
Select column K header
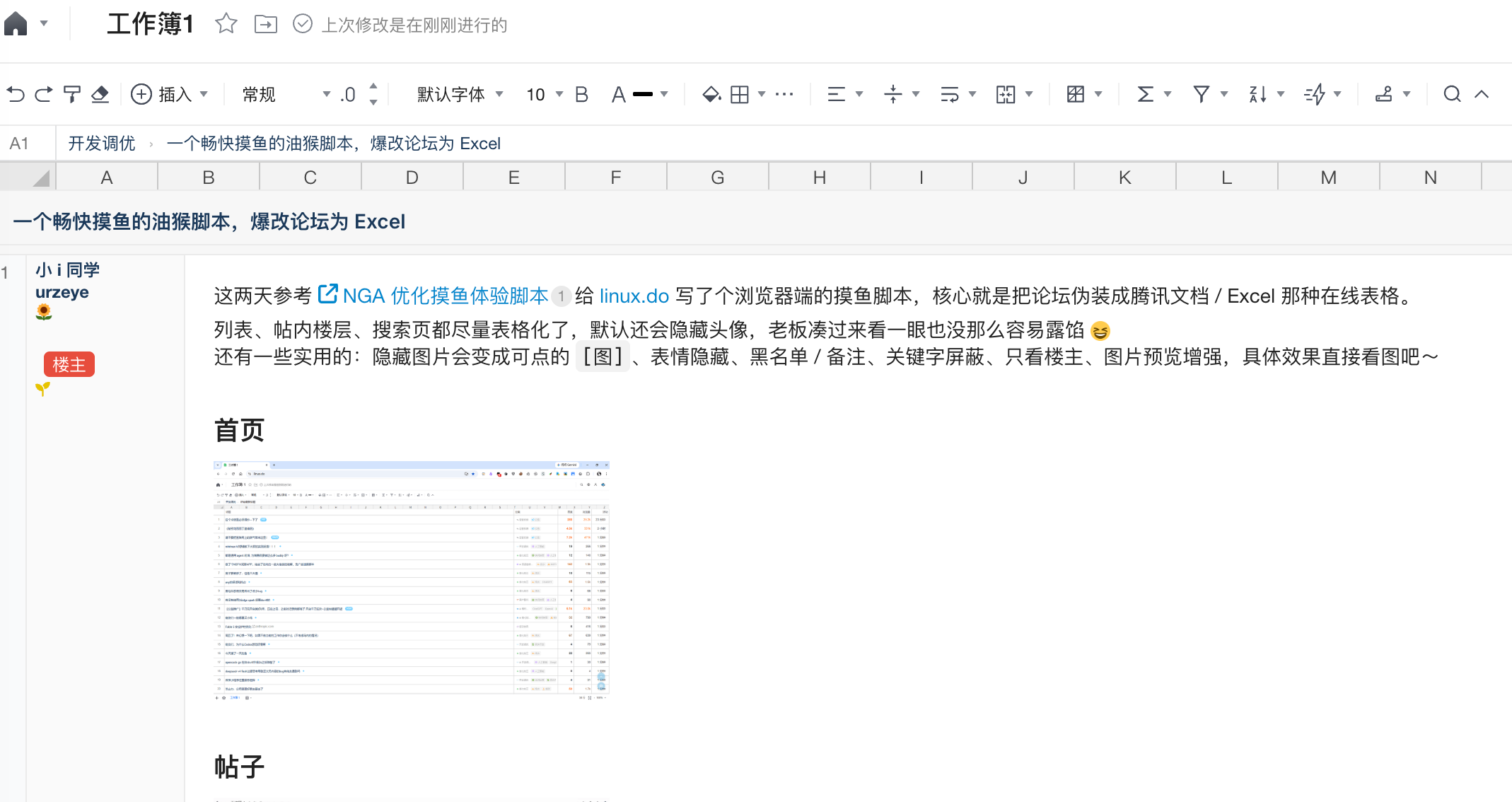[1125, 177]
